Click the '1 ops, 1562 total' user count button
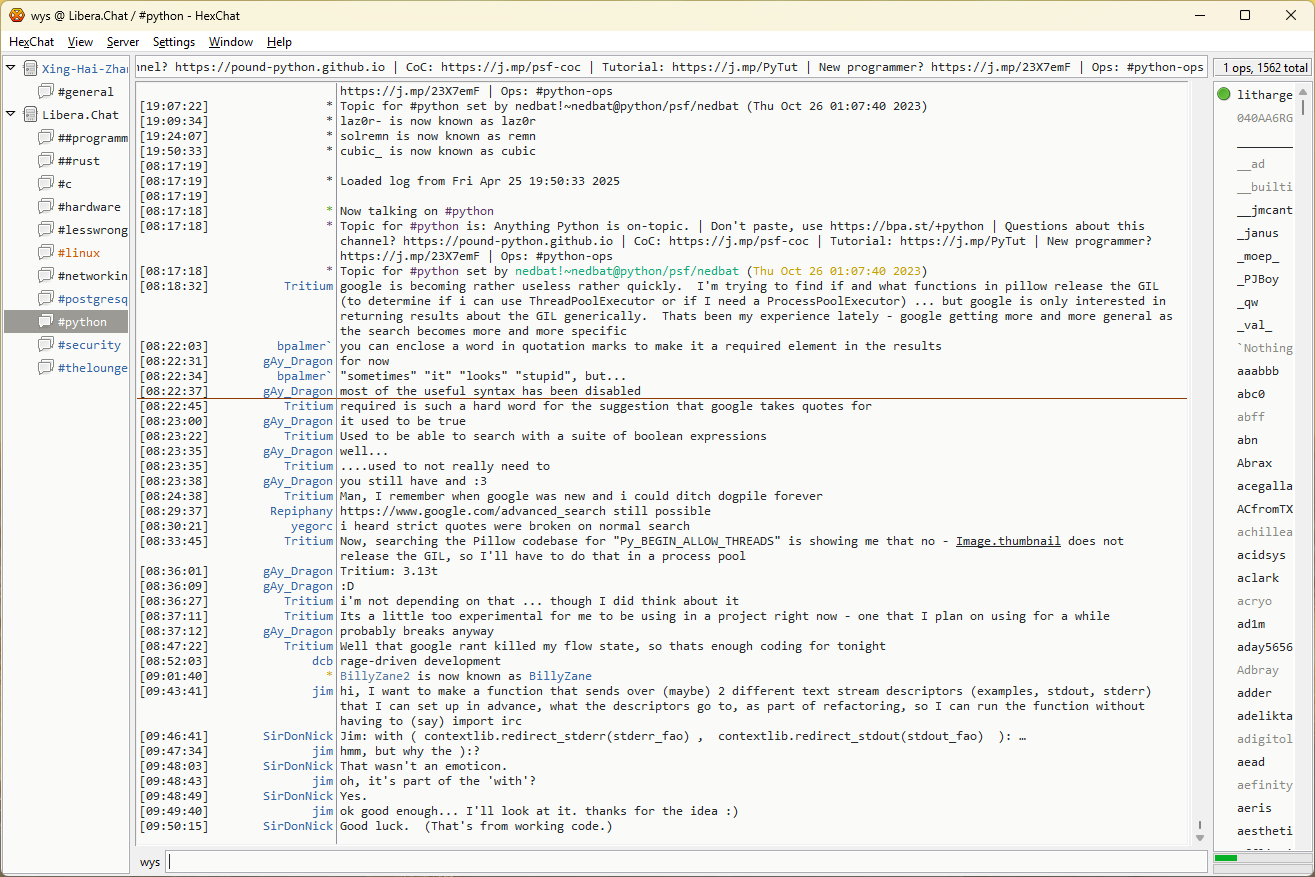Image resolution: width=1315 pixels, height=877 pixels. pyautogui.click(x=1264, y=68)
